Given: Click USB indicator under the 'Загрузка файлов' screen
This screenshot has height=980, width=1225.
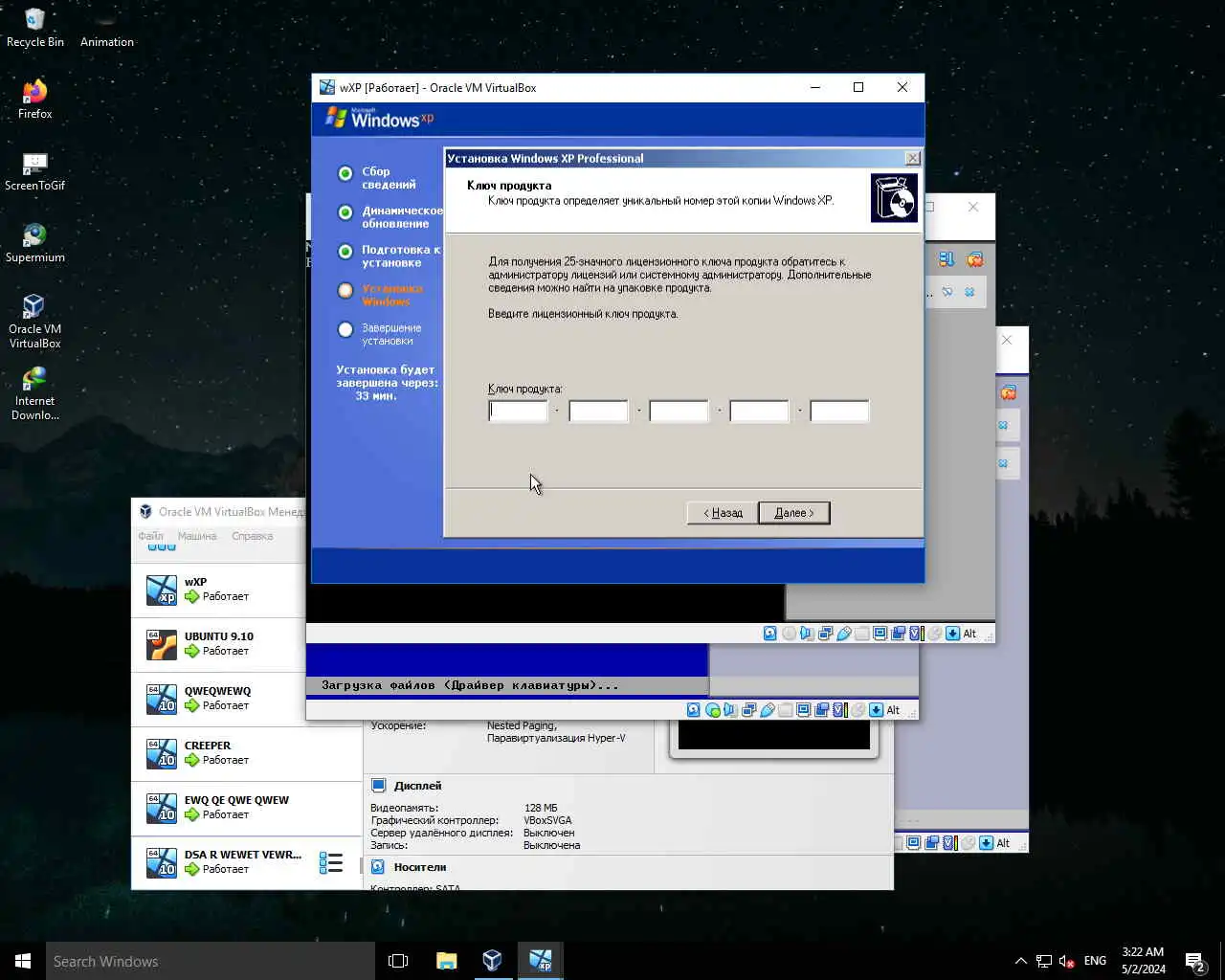Looking at the screenshot, I should (x=768, y=710).
